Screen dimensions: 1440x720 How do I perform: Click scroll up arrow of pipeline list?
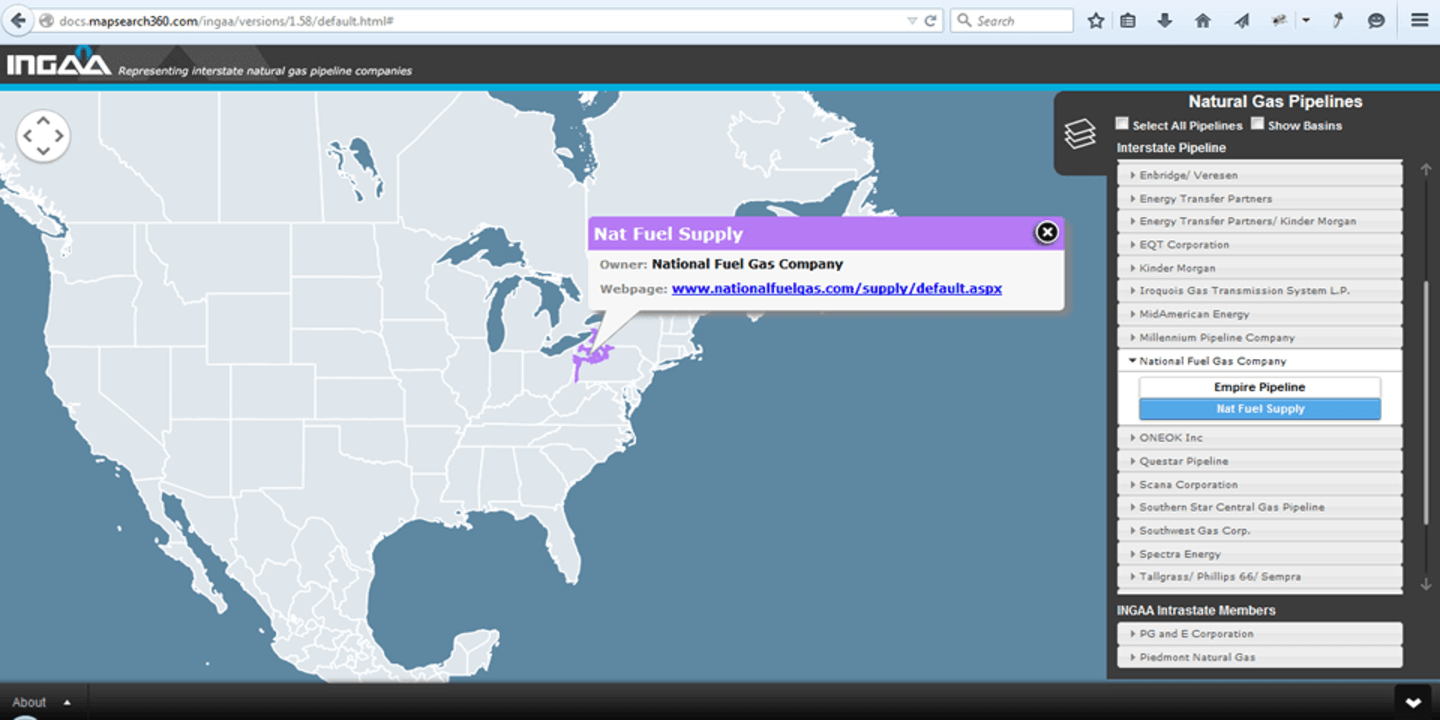(1426, 170)
